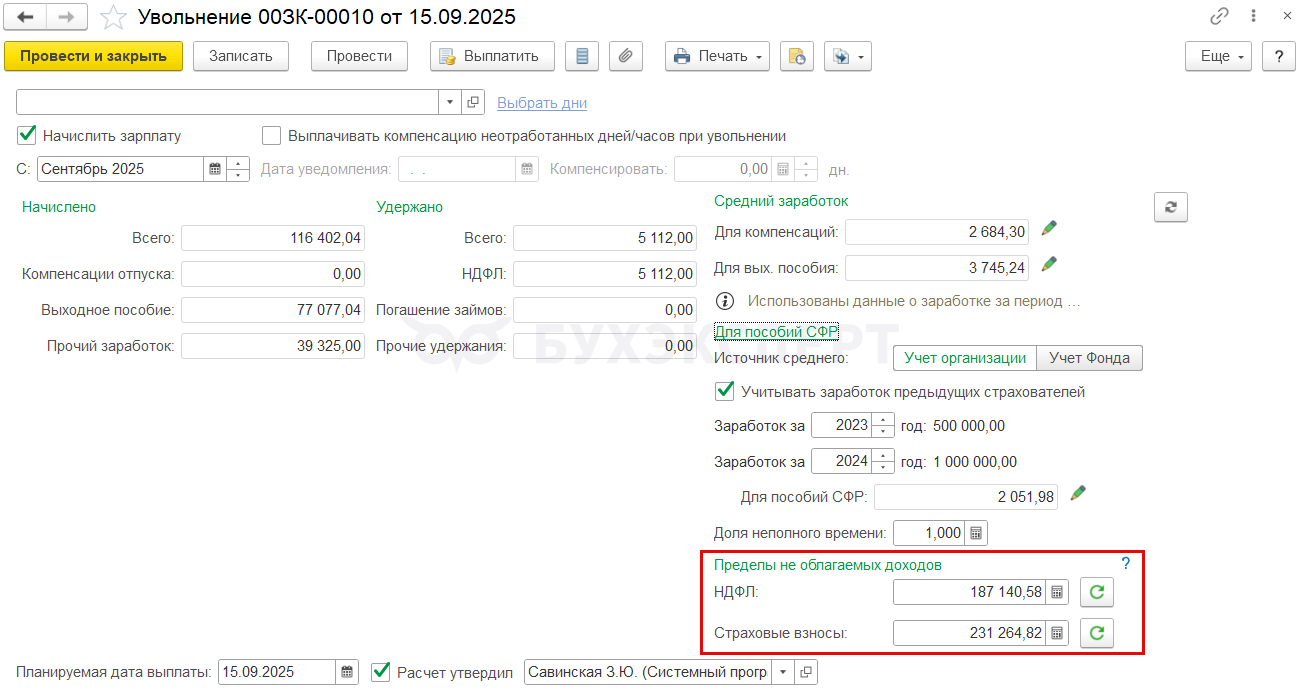
Task: Open calculator for Страховые взносы limit field
Action: point(1057,632)
